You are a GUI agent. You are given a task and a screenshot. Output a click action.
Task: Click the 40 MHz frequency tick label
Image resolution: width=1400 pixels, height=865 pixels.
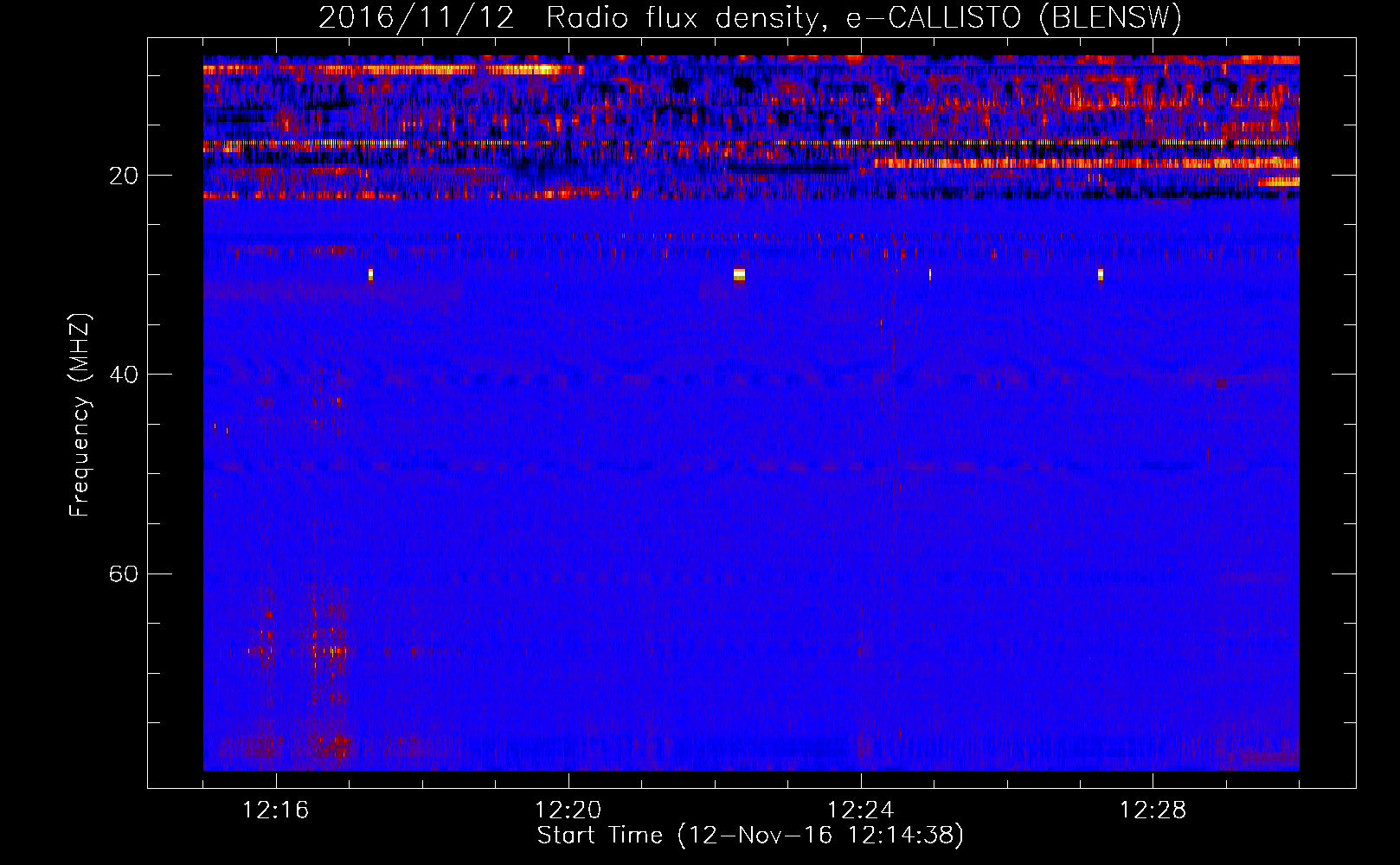[x=123, y=375]
